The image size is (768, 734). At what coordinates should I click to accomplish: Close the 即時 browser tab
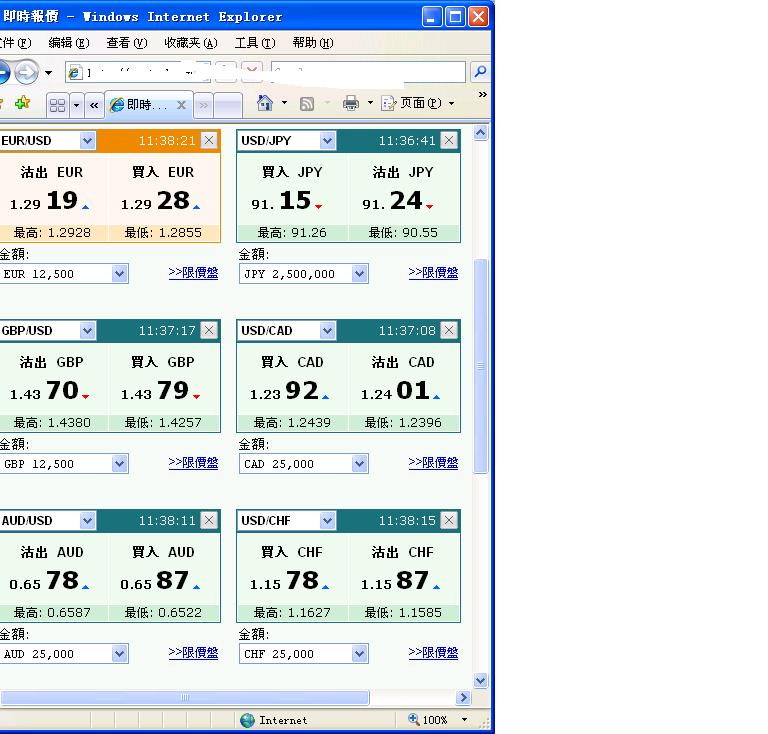[181, 105]
